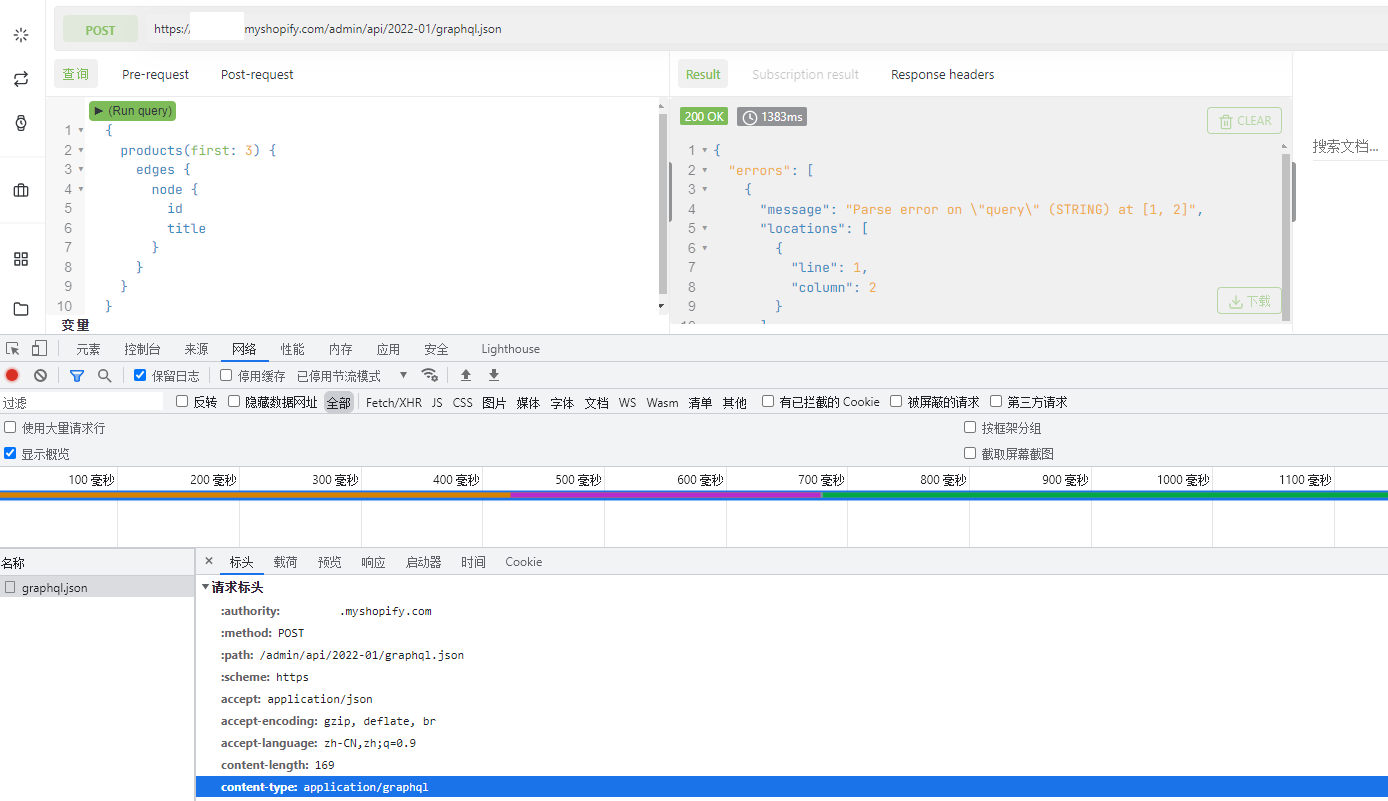
Task: Click the inspect element cursor icon
Action: click(13, 349)
